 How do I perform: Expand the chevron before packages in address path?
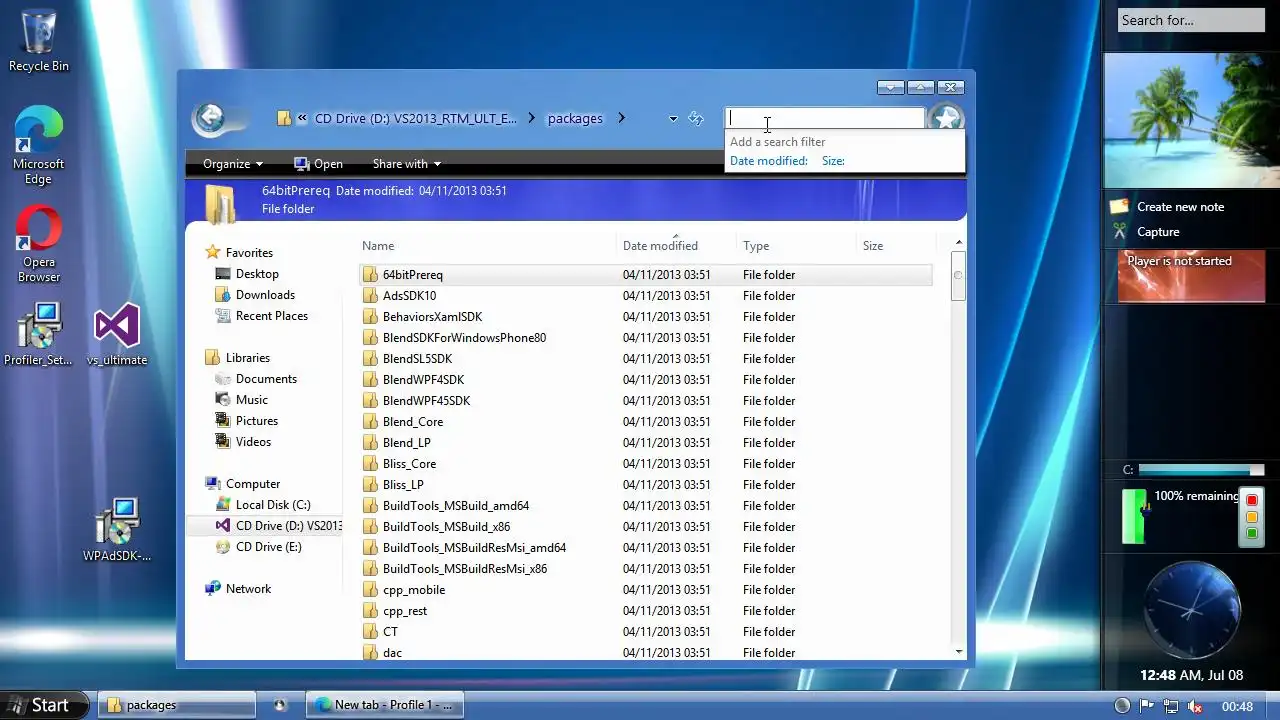pos(532,118)
